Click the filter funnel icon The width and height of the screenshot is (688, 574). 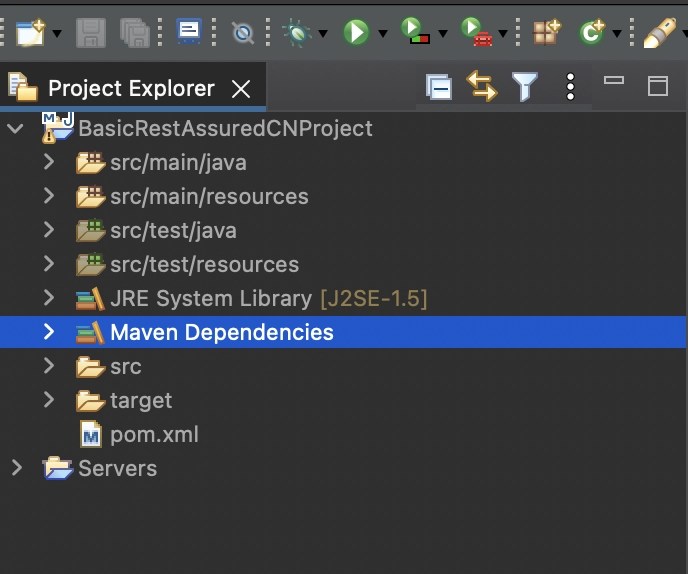525,86
